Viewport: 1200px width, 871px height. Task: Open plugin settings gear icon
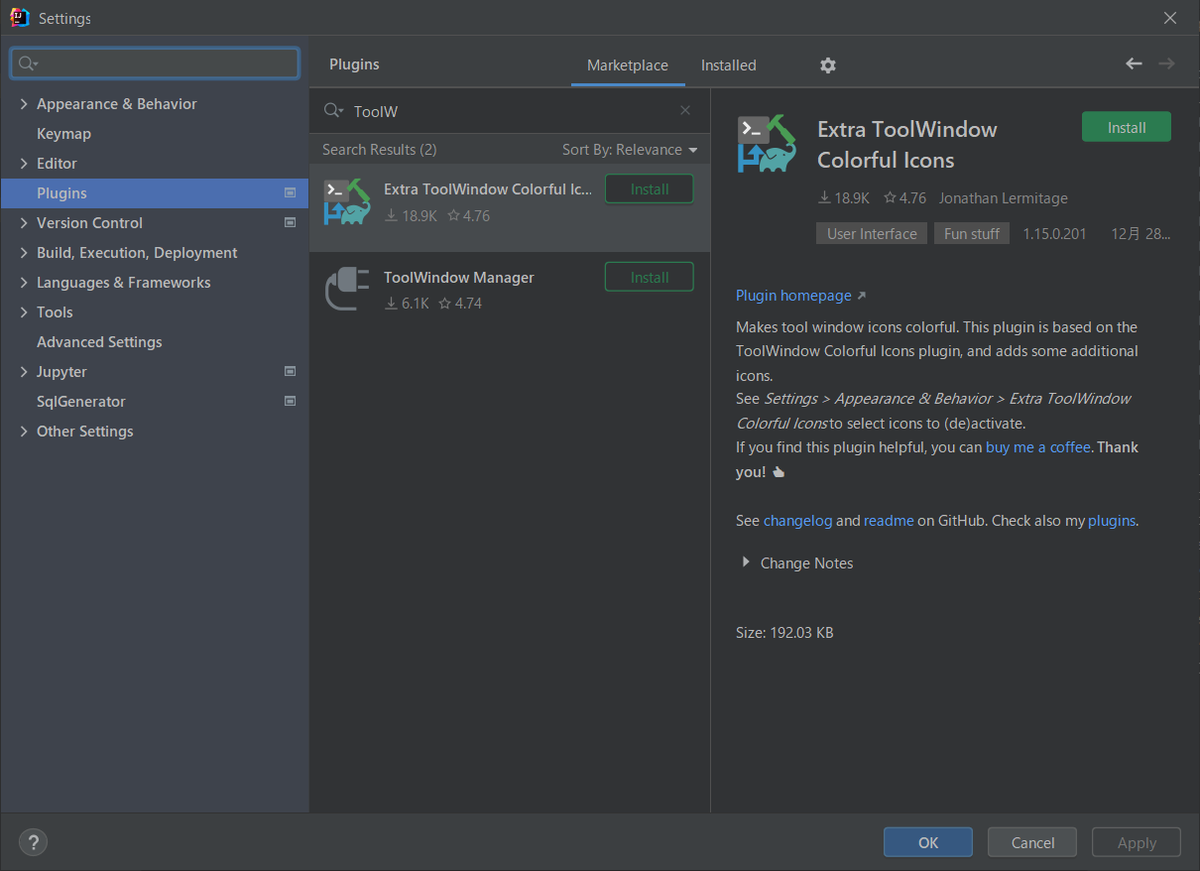[x=827, y=65]
